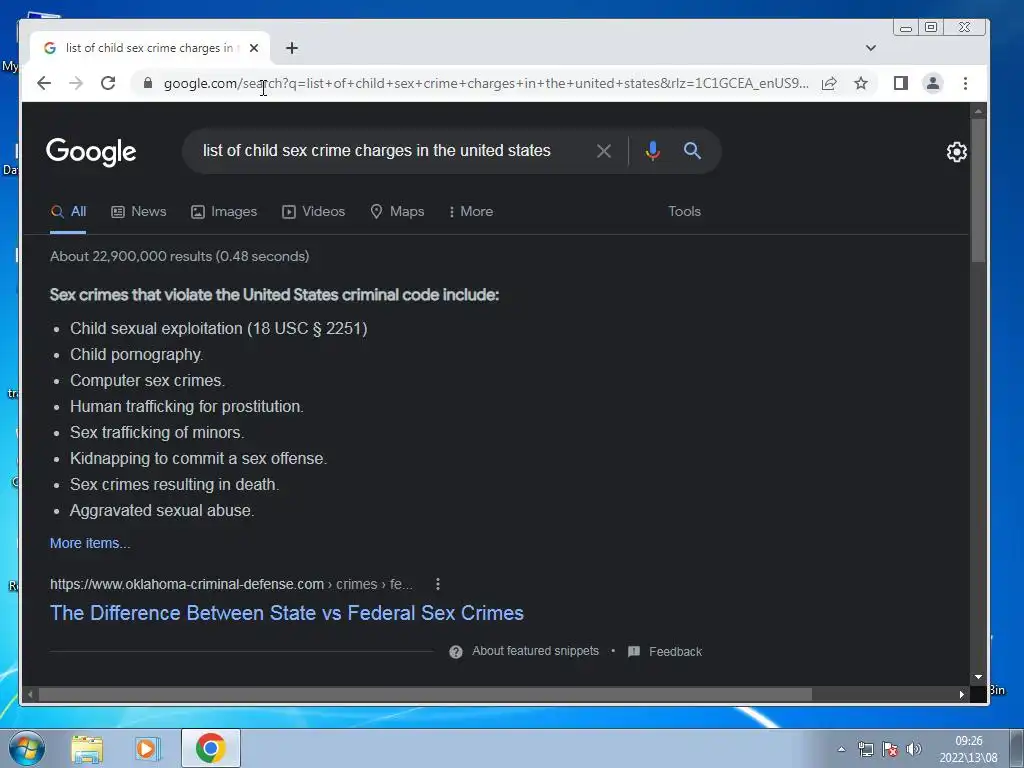This screenshot has height=768, width=1024.
Task: Bookmark this tab with the star icon
Action: click(861, 83)
